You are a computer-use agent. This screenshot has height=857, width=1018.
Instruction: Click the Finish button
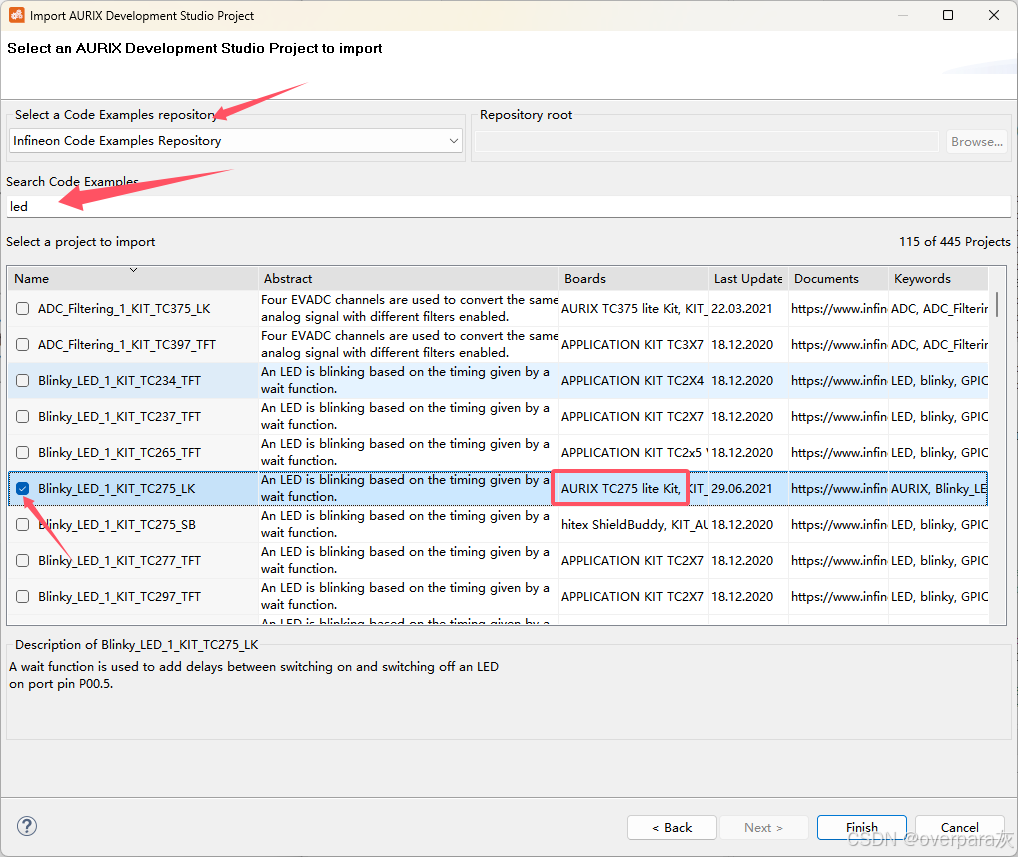tap(862, 828)
